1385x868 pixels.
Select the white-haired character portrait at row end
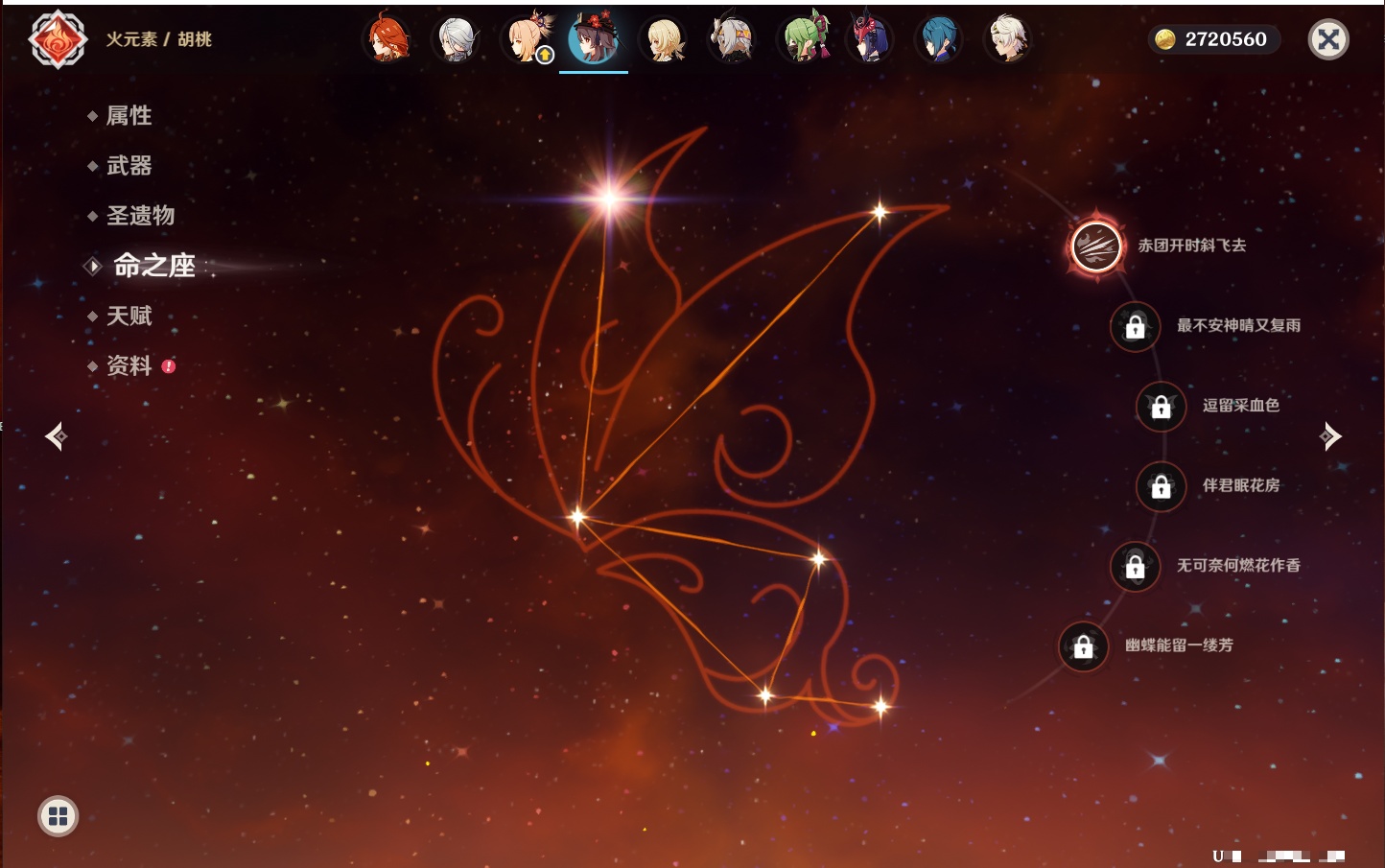[1009, 39]
